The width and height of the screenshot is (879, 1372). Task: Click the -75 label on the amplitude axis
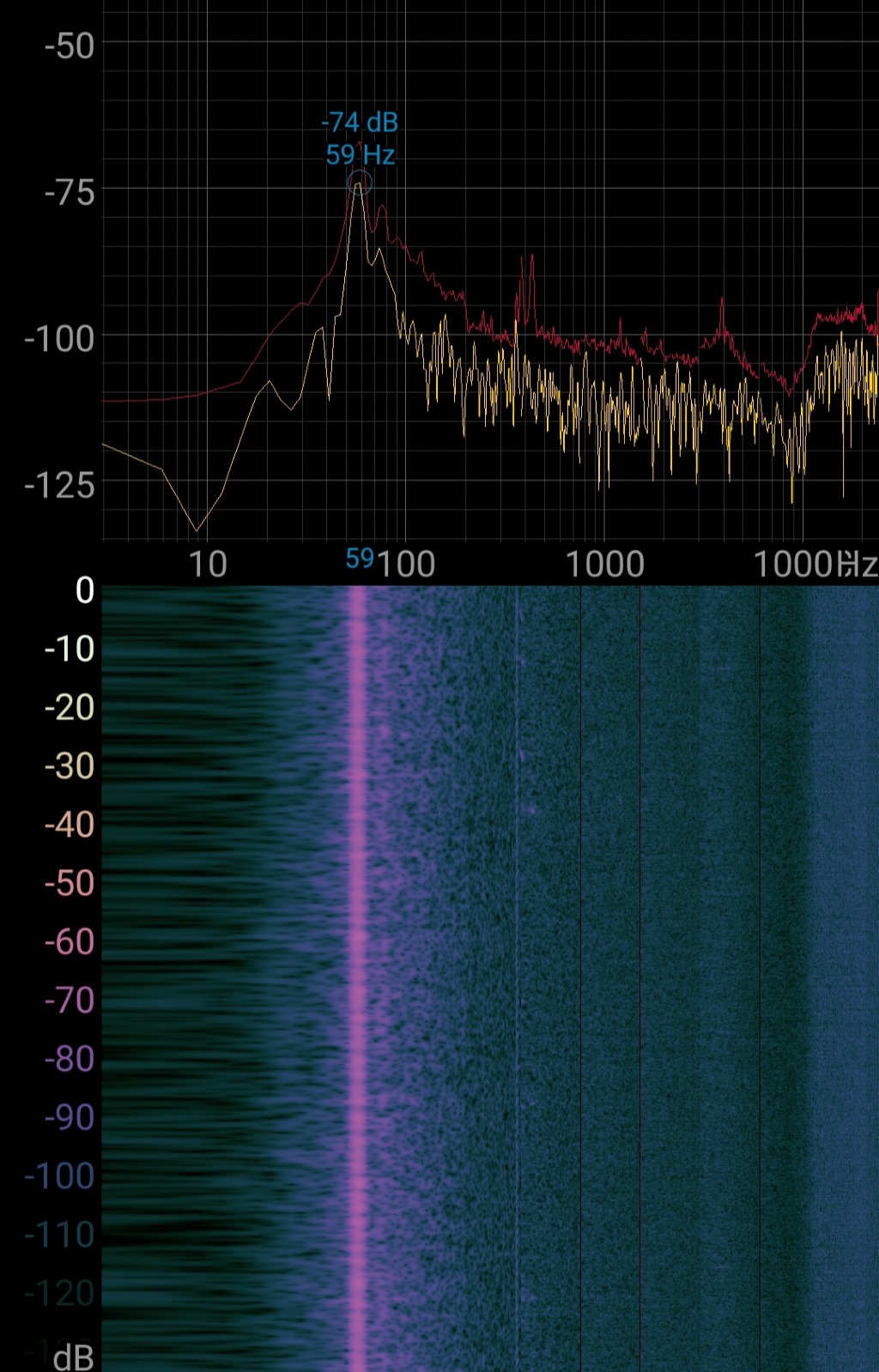pyautogui.click(x=69, y=192)
